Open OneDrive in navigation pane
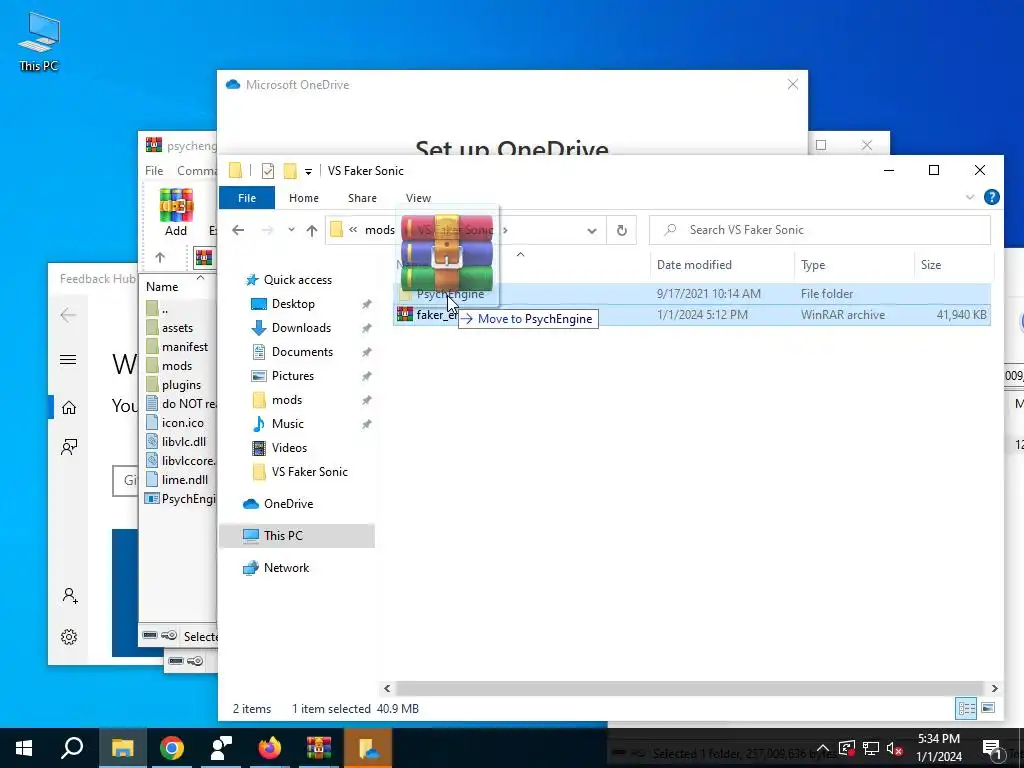This screenshot has height=768, width=1024. [x=288, y=504]
